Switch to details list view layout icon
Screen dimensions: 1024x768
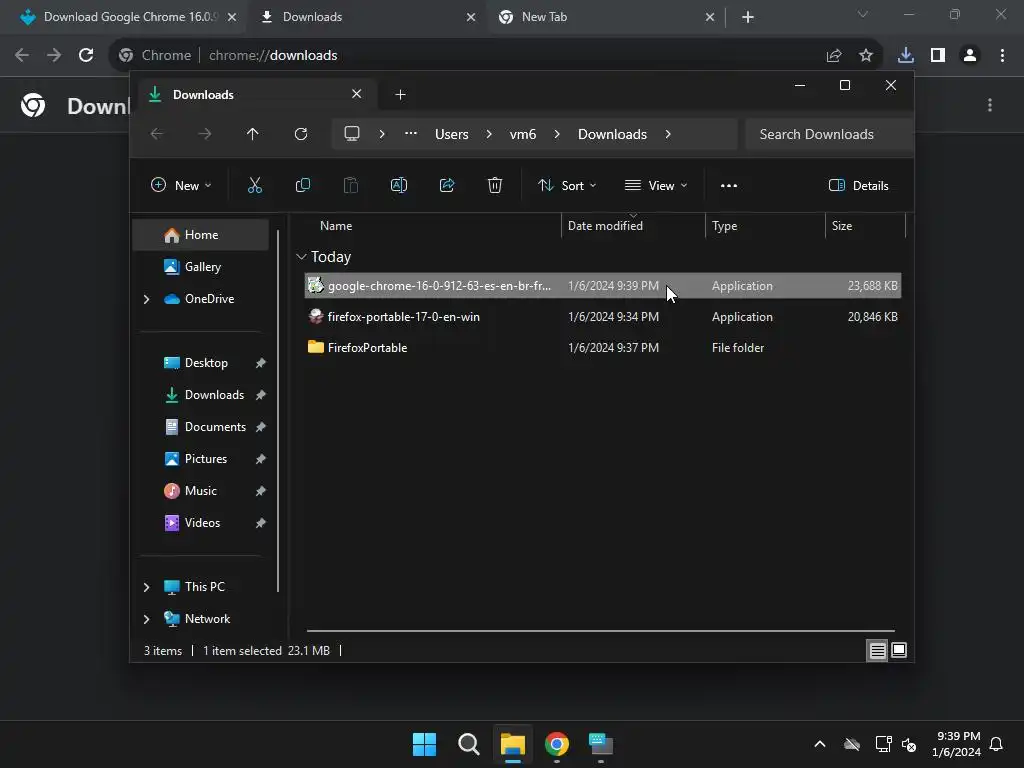click(877, 650)
